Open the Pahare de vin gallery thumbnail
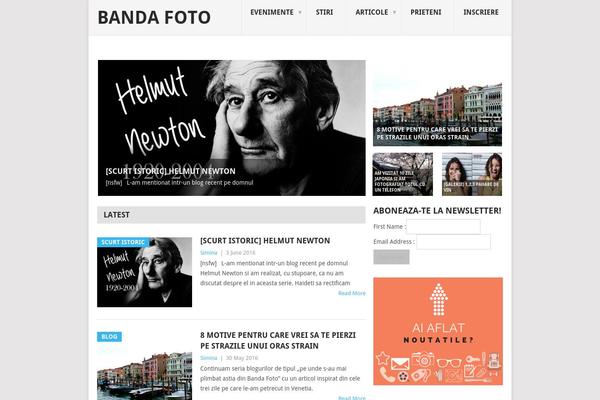This screenshot has height=400, width=600. click(x=472, y=174)
